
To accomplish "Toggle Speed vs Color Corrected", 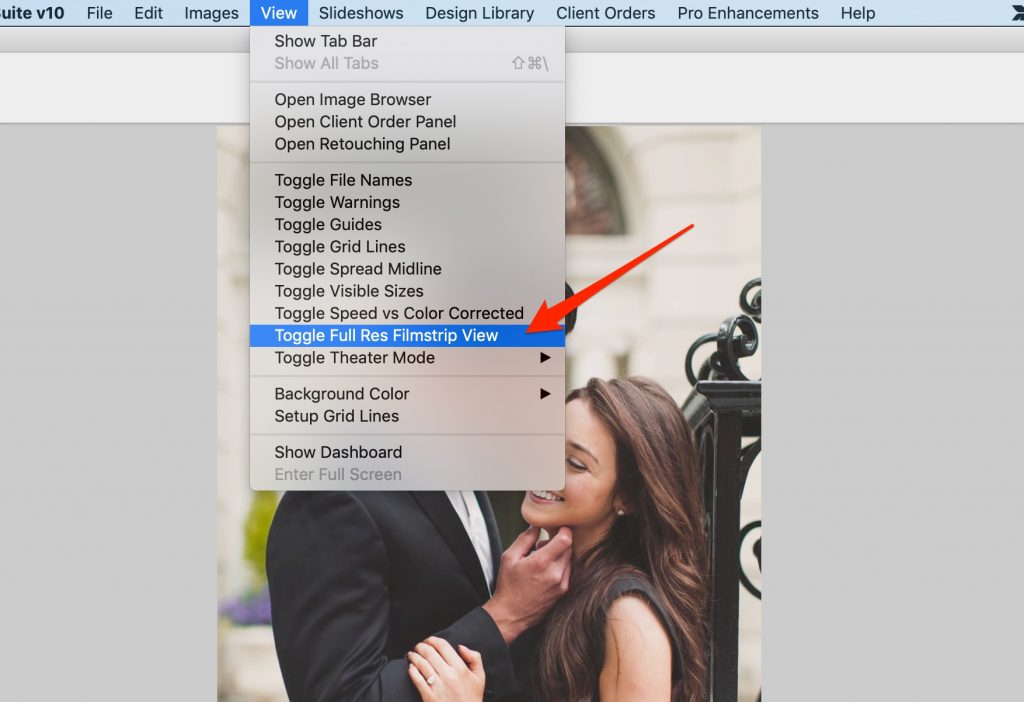I will point(408,313).
